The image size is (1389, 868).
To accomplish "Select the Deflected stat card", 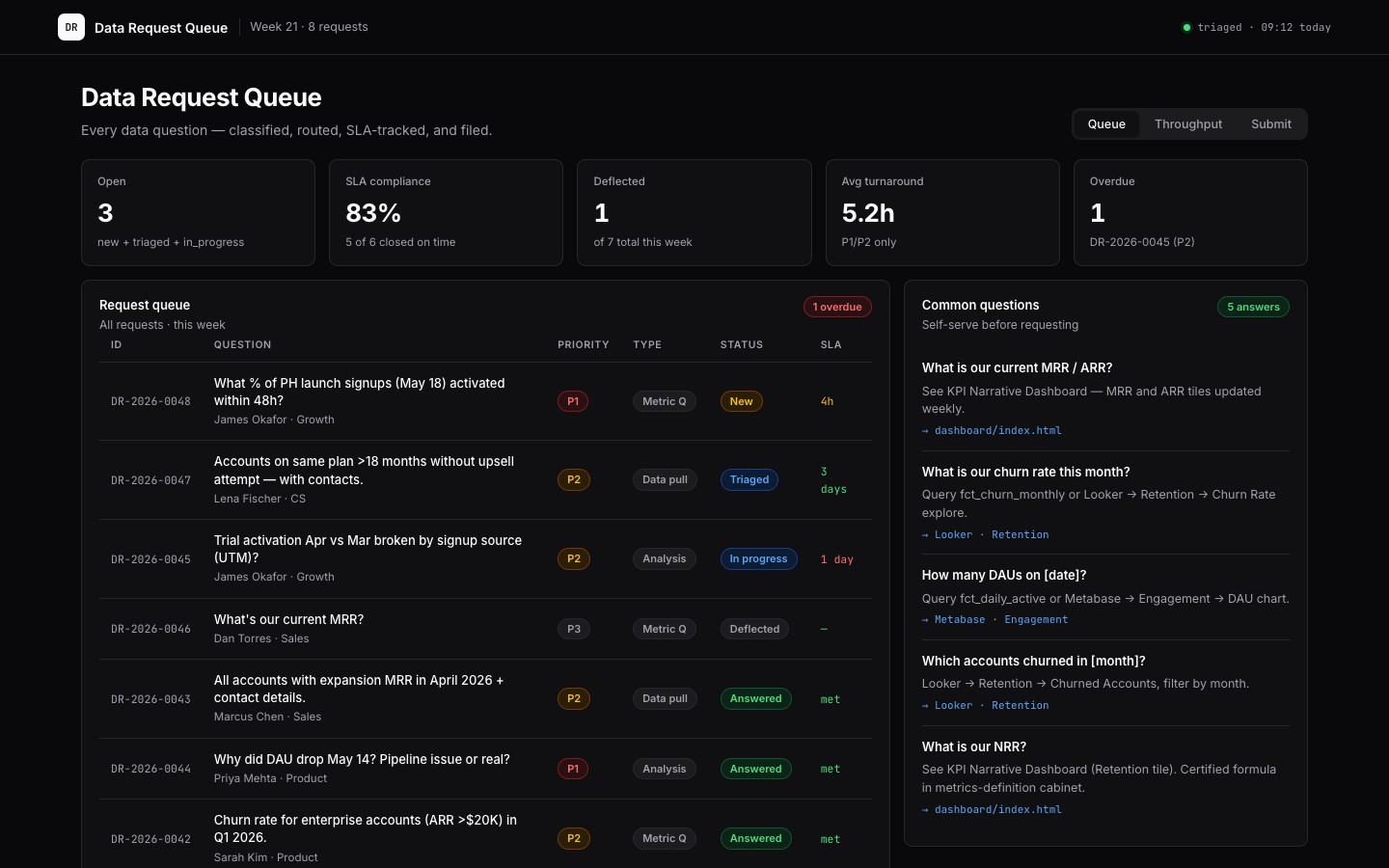I will click(694, 212).
